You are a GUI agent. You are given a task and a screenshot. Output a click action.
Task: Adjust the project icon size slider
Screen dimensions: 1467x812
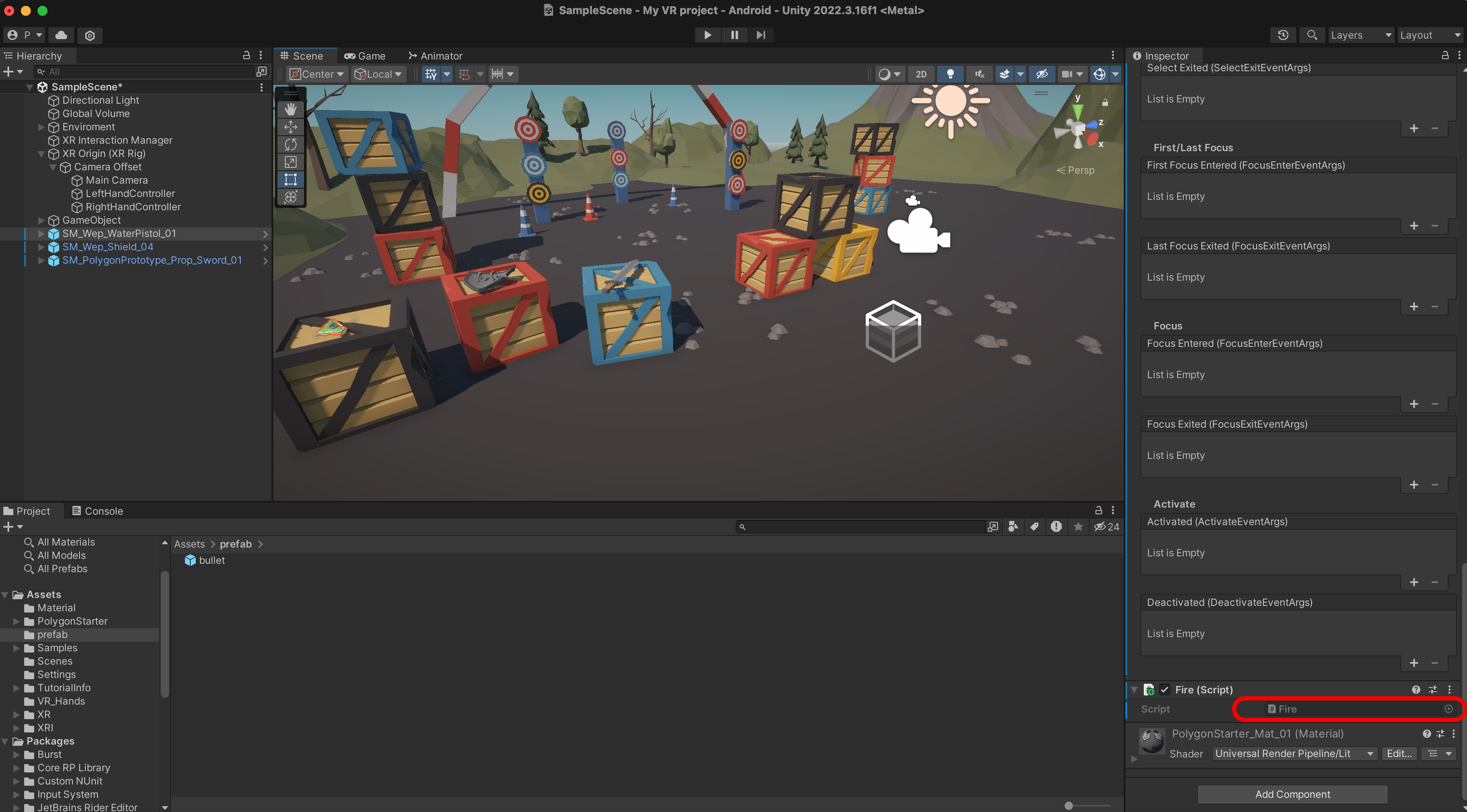pos(1069,805)
